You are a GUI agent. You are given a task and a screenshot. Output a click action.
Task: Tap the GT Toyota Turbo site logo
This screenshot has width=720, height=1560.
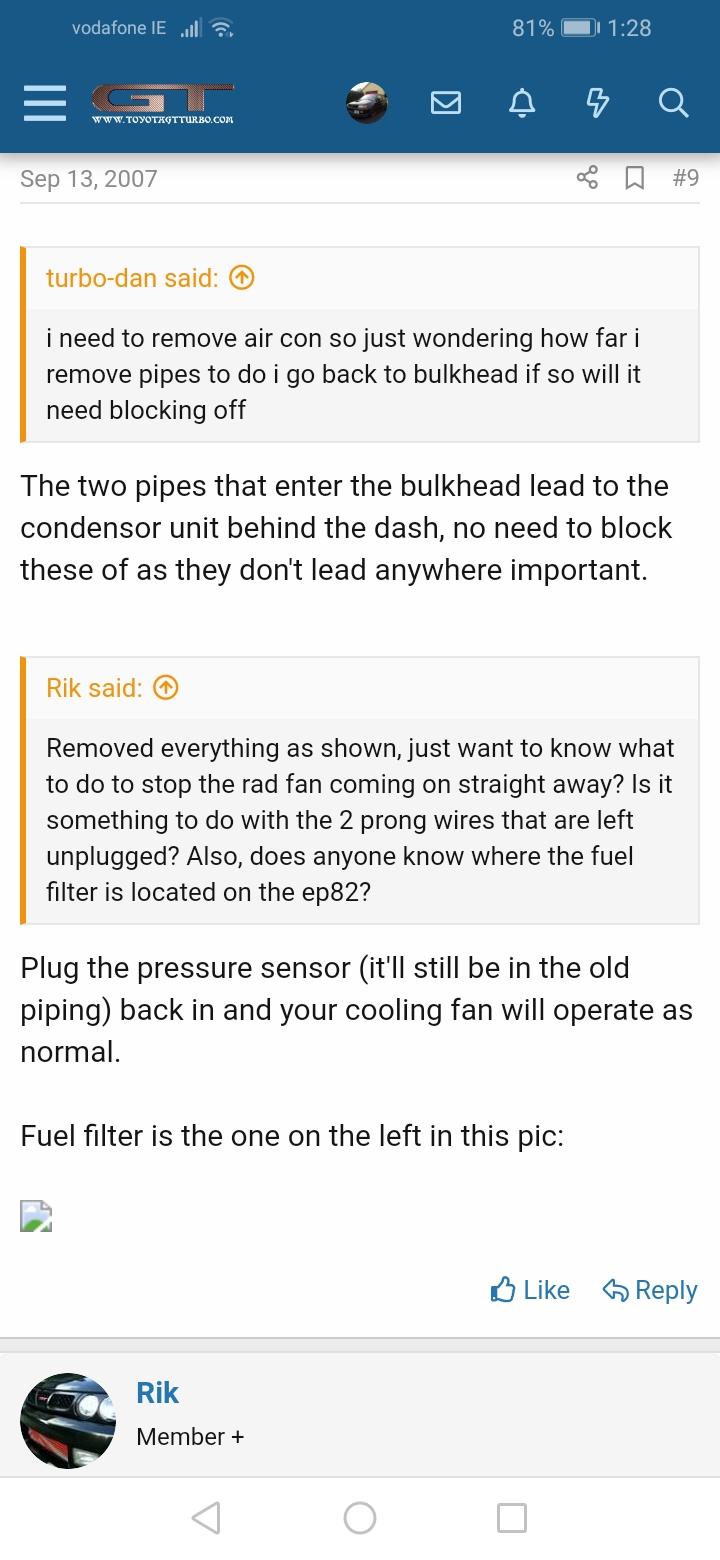point(162,103)
